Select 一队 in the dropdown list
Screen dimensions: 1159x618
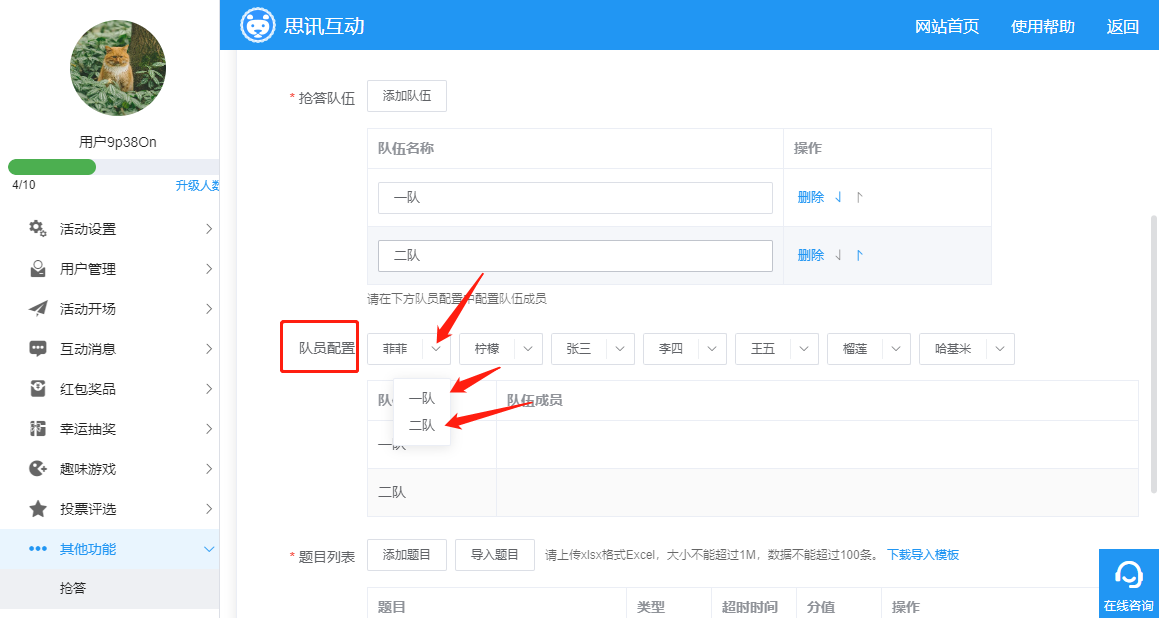(x=422, y=398)
